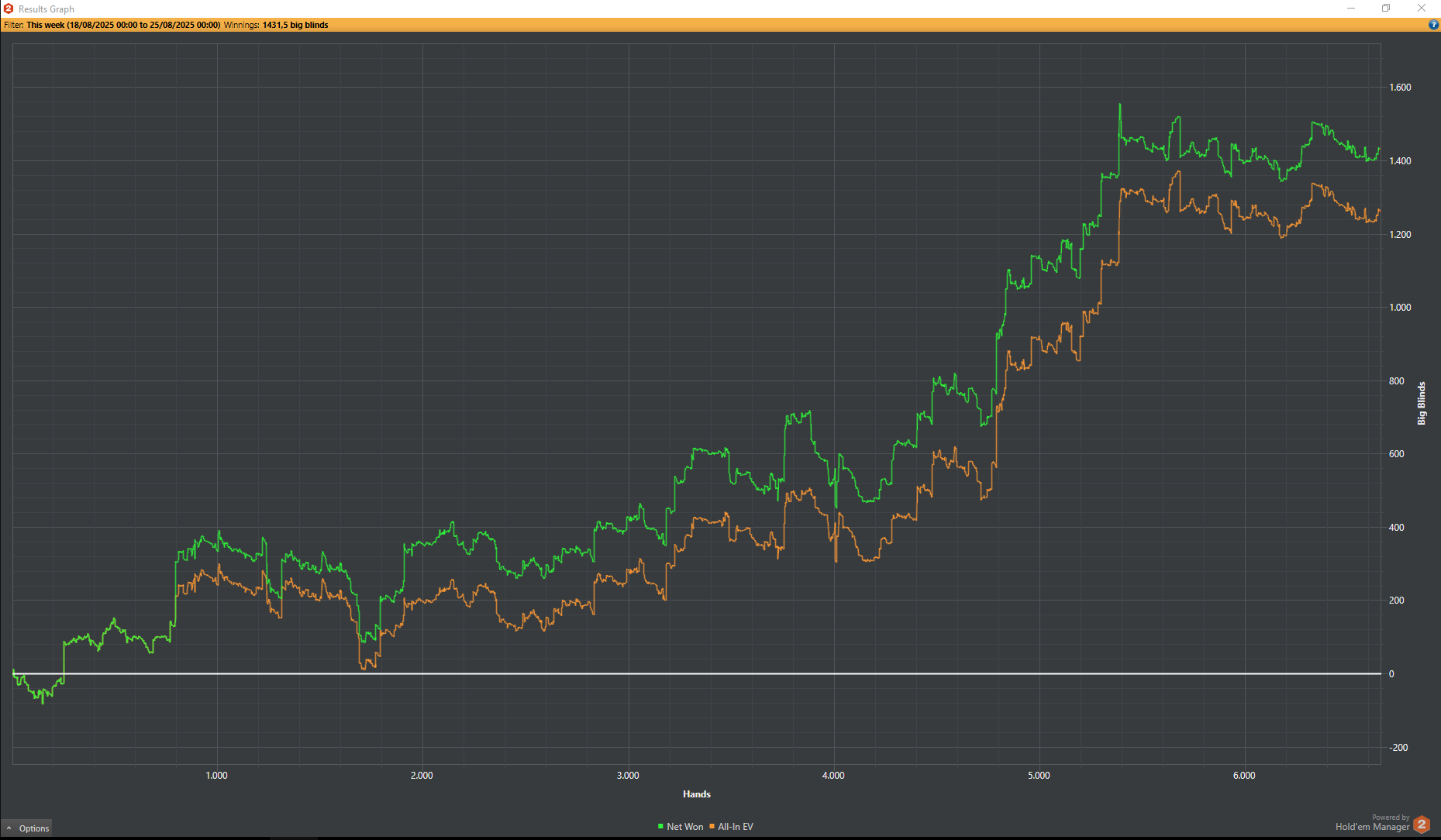The height and width of the screenshot is (840, 1441).
Task: Click the Big Blinds axis title
Action: point(1422,403)
